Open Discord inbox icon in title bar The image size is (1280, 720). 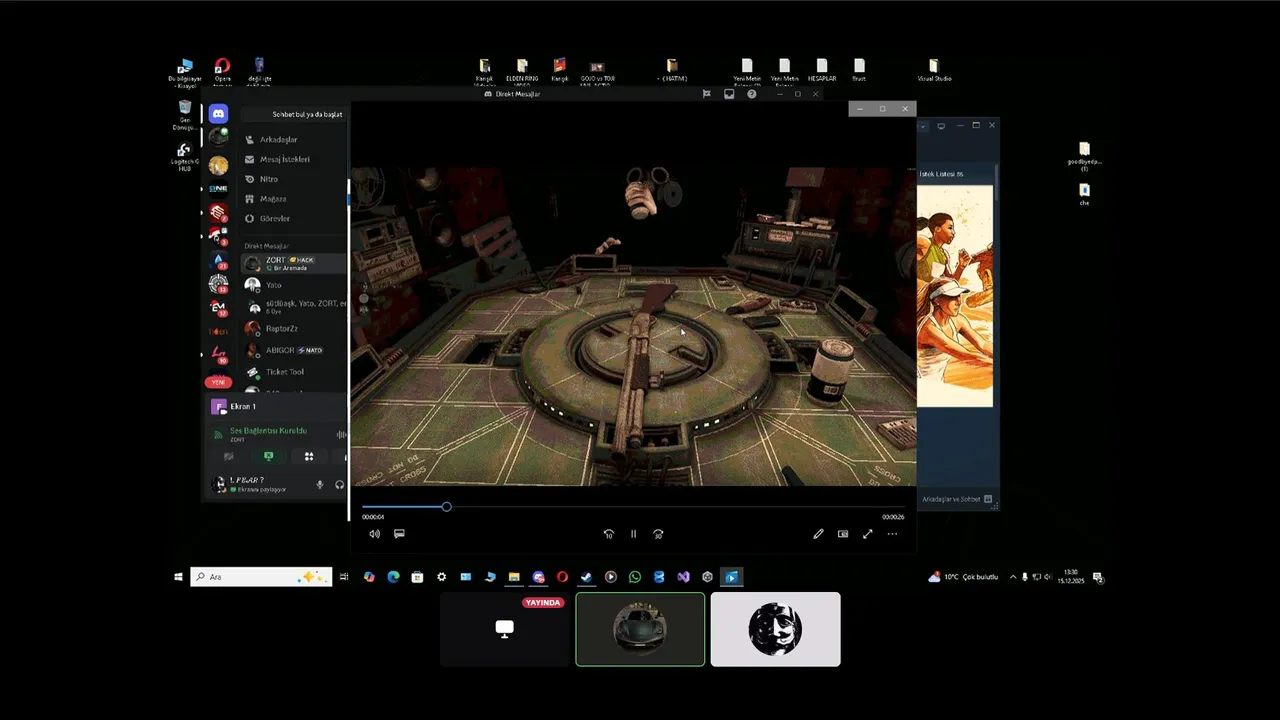coord(729,94)
